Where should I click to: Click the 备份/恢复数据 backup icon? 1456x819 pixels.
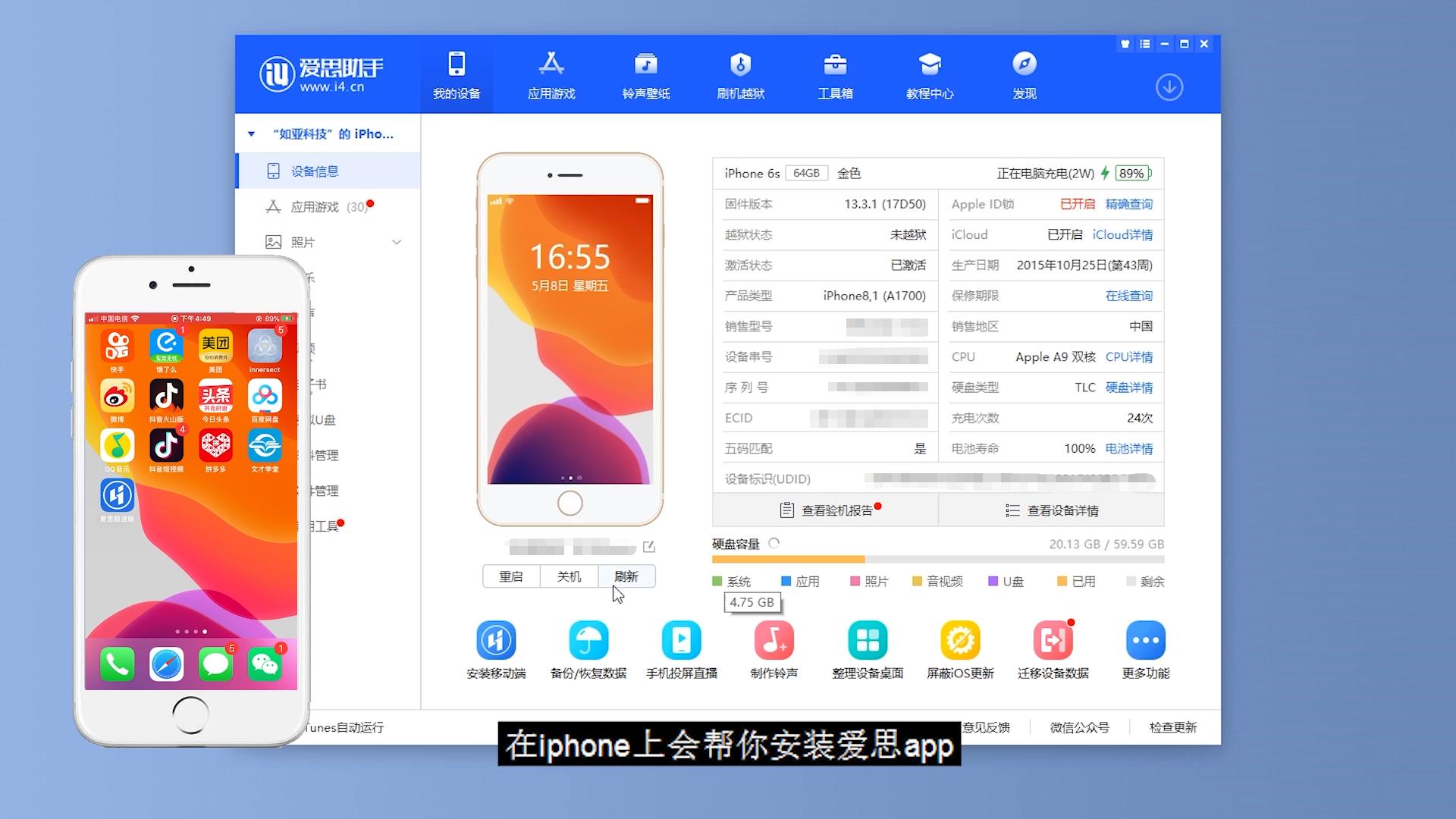(589, 641)
